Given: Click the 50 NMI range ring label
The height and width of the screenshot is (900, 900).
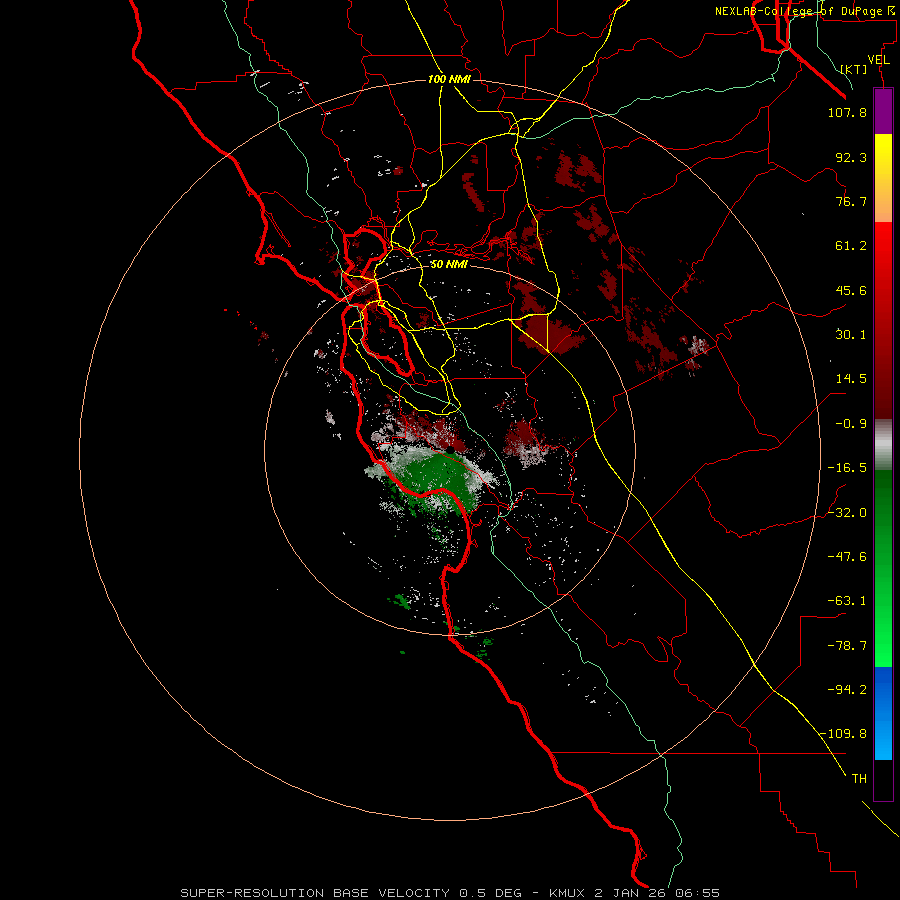Looking at the screenshot, I should click(x=449, y=265).
